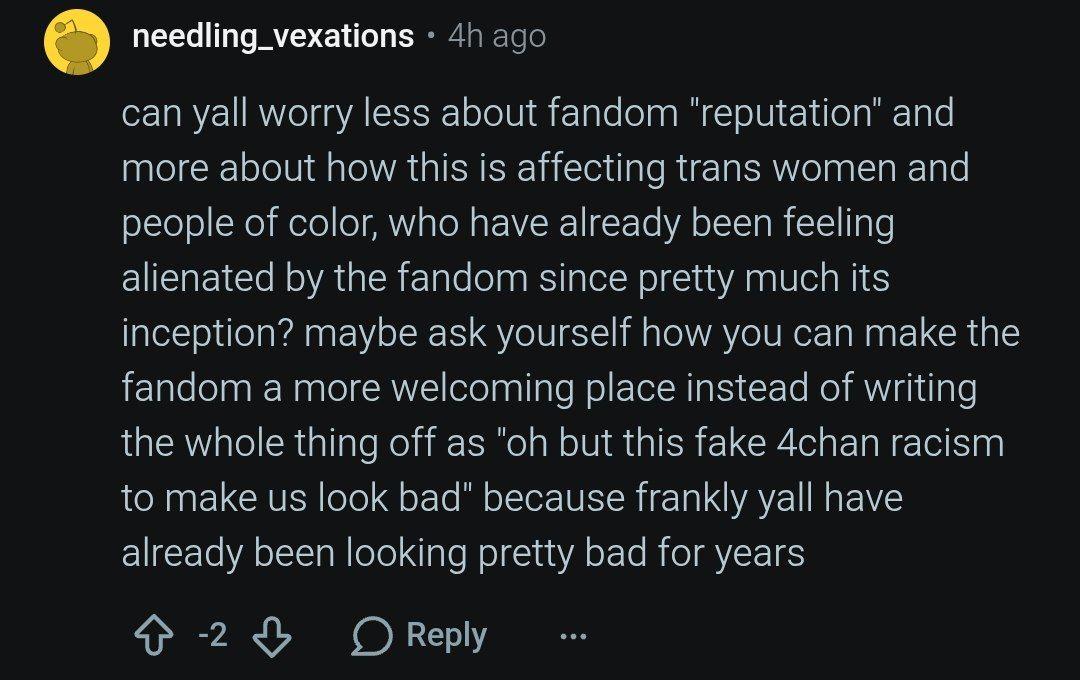The image size is (1080, 680).
Task: Open needling_vexations user profile link
Action: pos(273,36)
